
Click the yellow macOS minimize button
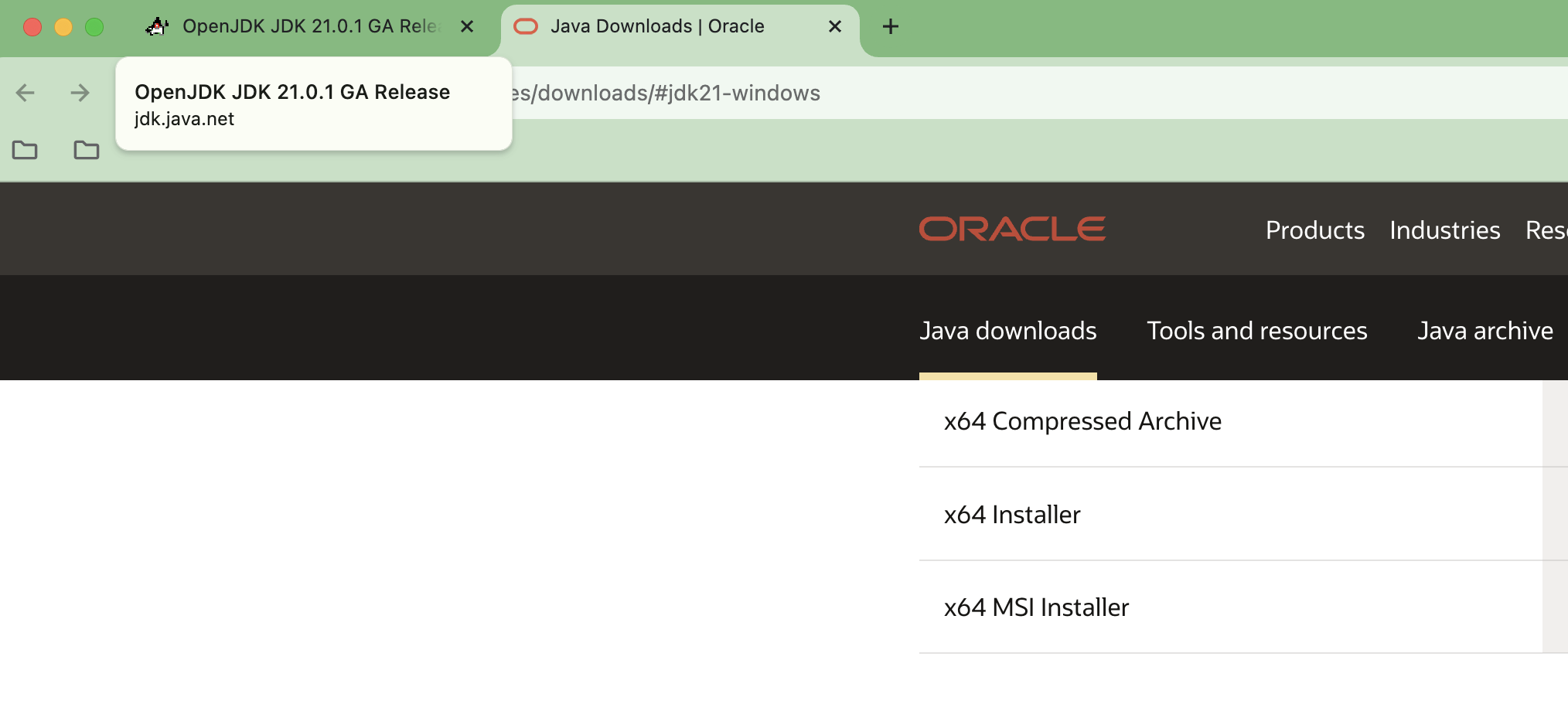coord(63,27)
